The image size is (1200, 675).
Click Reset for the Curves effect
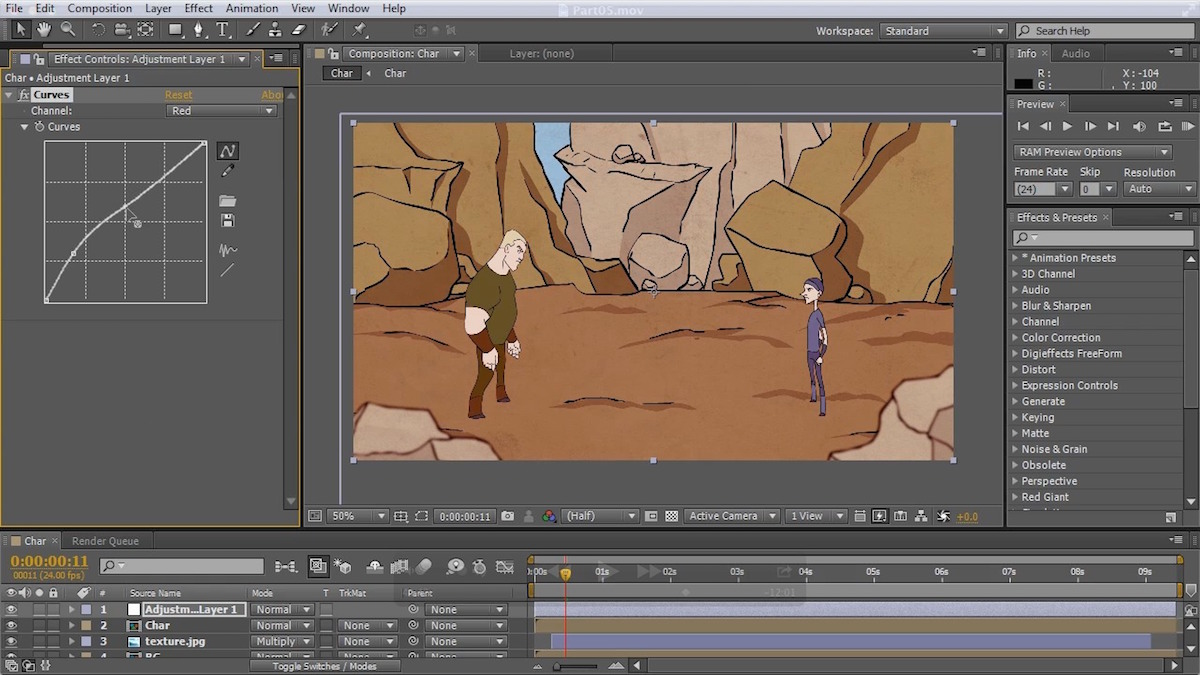point(178,95)
